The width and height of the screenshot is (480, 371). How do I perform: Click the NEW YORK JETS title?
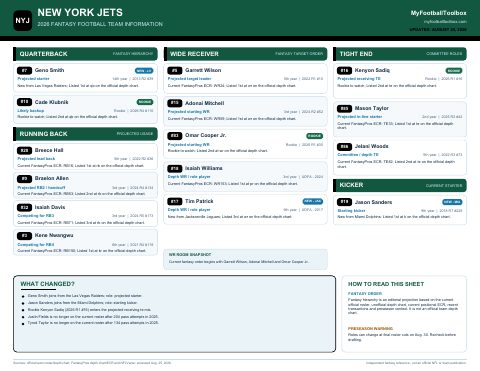coord(80,13)
